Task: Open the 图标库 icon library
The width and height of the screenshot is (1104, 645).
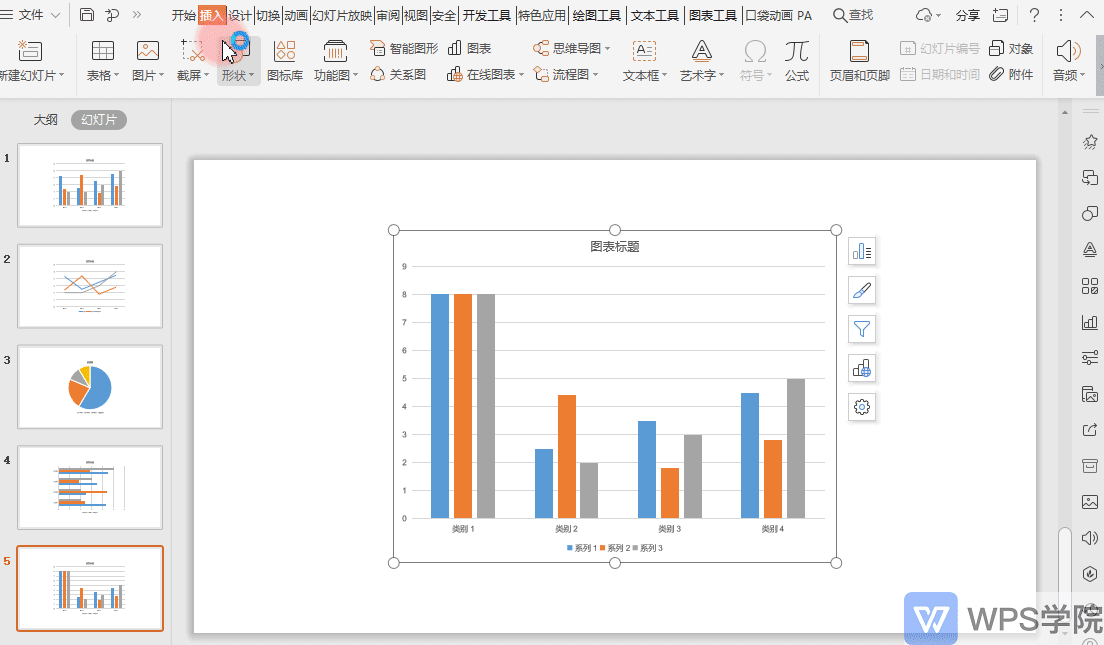Action: (x=285, y=61)
